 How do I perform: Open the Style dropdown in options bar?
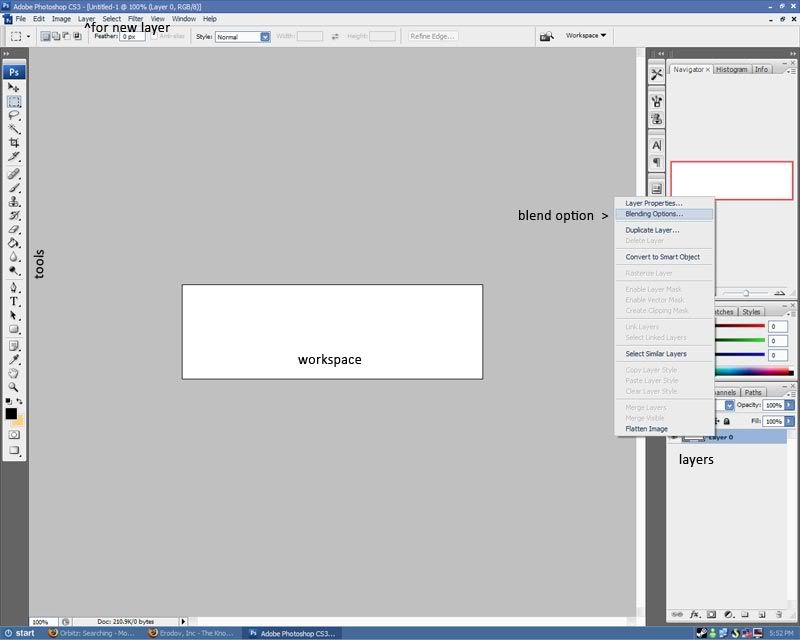(x=265, y=37)
